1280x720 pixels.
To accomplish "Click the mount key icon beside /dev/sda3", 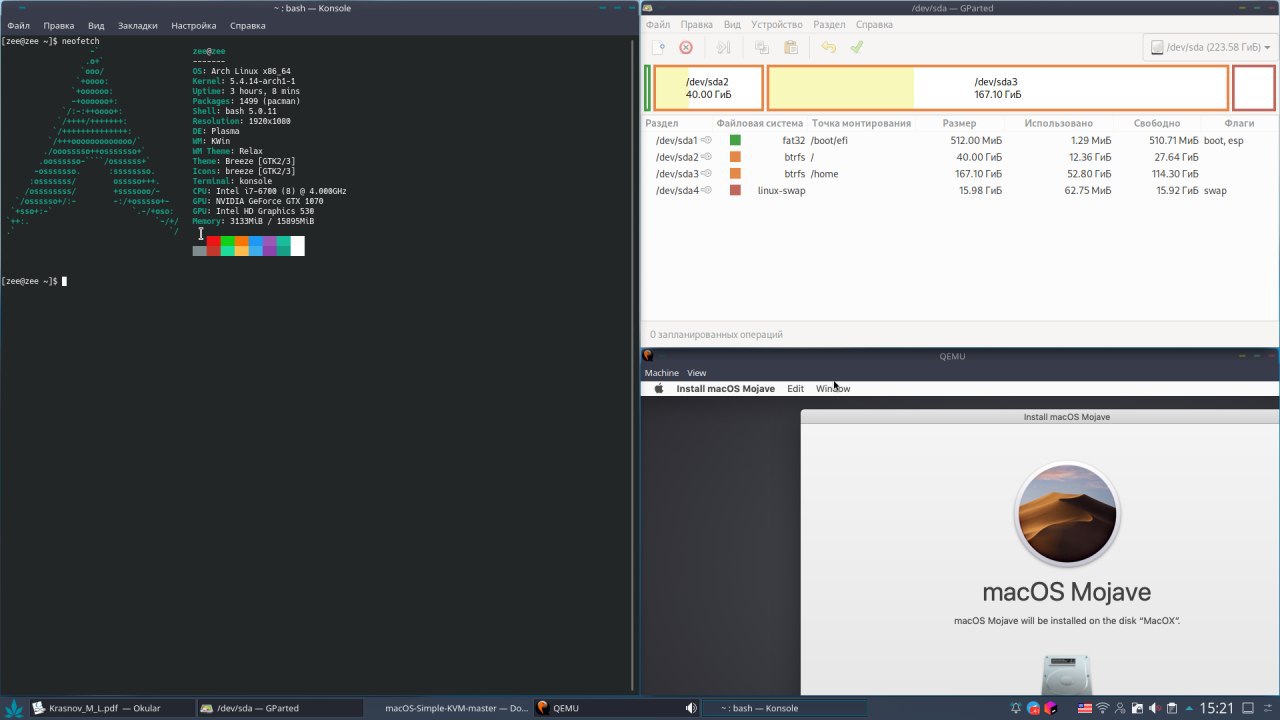I will tap(706, 174).
